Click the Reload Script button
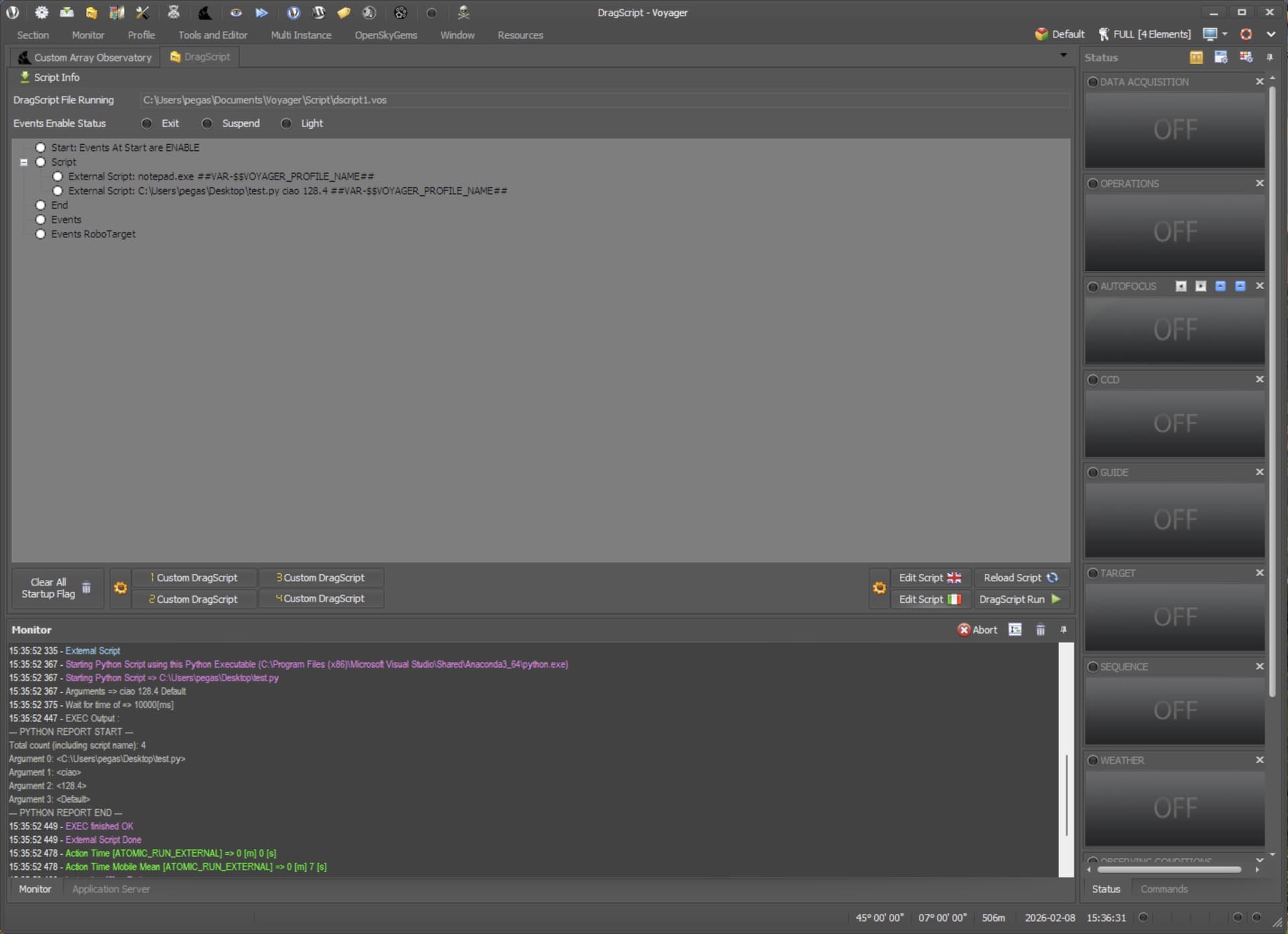The width and height of the screenshot is (1288, 934). point(1020,577)
